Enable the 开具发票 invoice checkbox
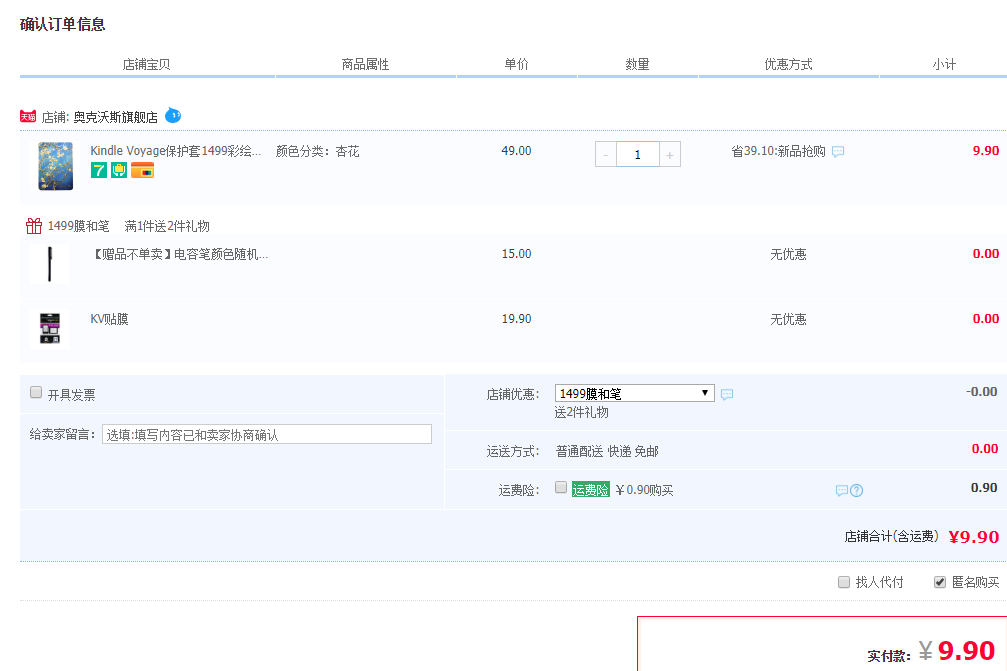The image size is (1007, 671). (36, 393)
